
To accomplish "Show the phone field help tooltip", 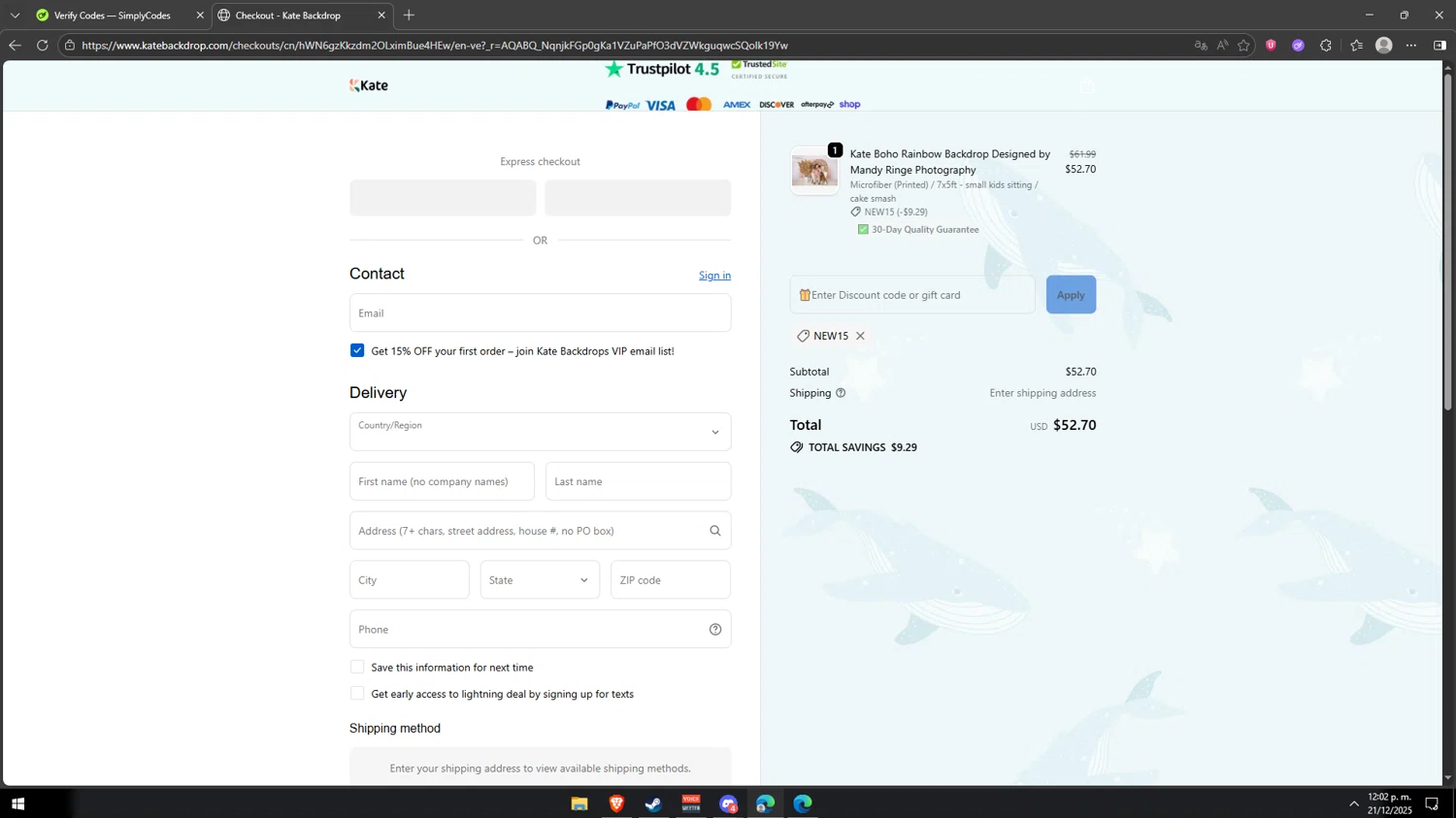I will tap(715, 630).
